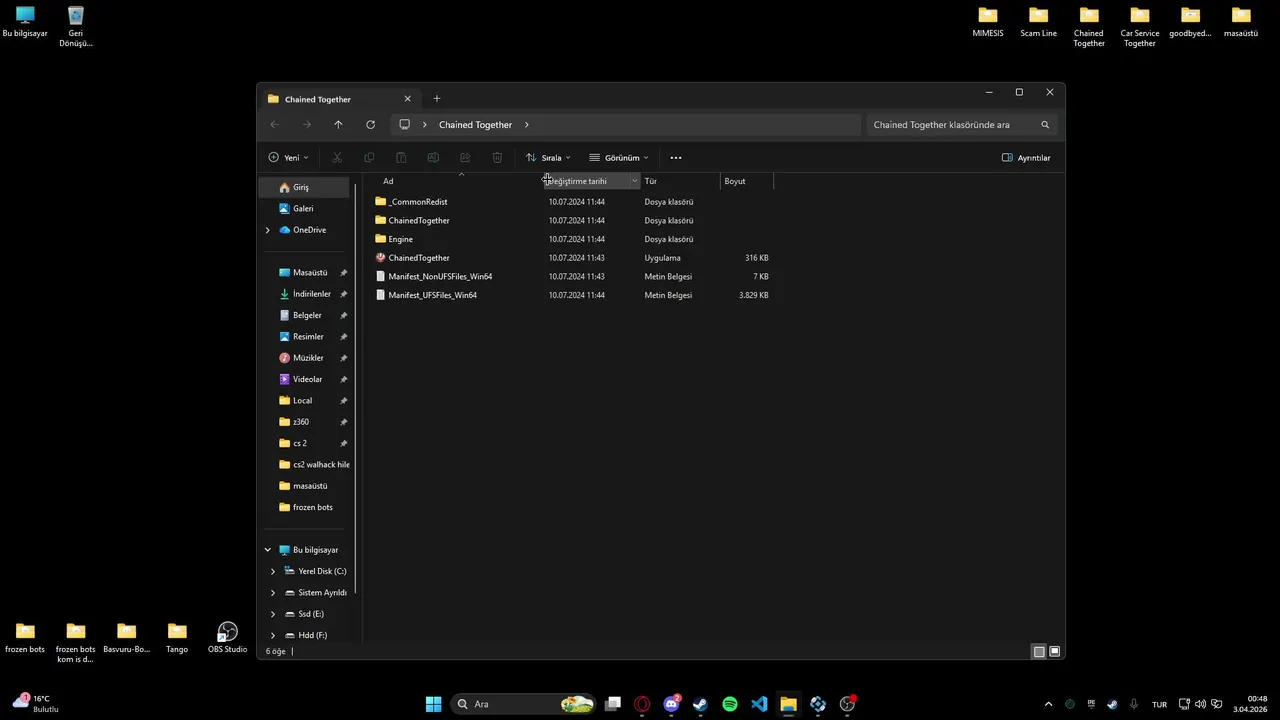Click the Share icon in the toolbar

pos(465,158)
